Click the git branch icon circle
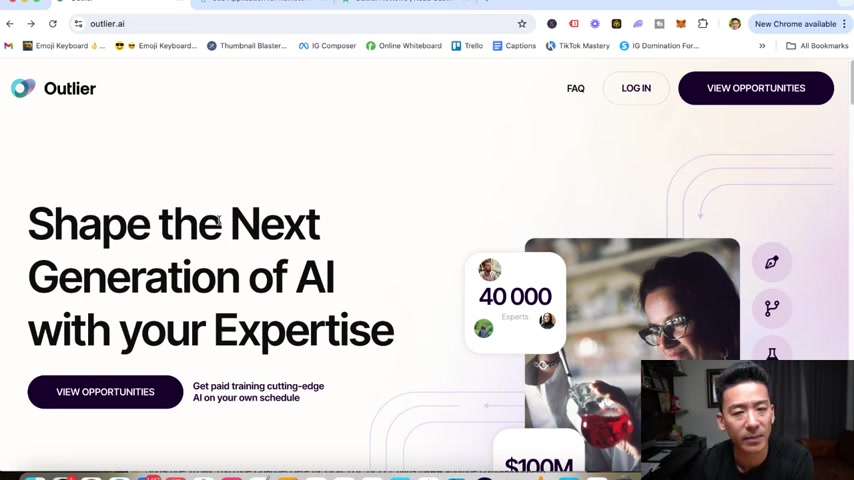This screenshot has width=854, height=480. [x=772, y=308]
